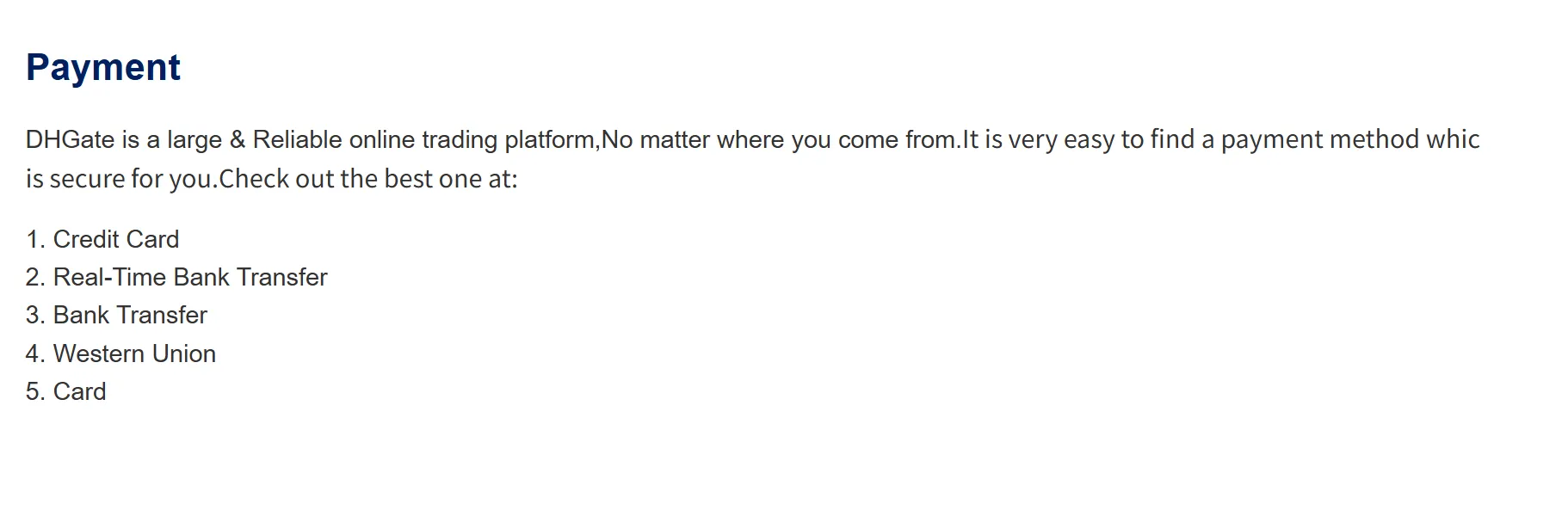Select the Western Union payment method
This screenshot has width=1568, height=510.
(134, 353)
